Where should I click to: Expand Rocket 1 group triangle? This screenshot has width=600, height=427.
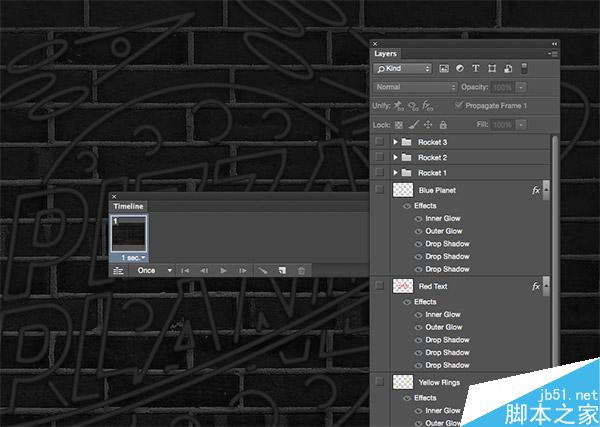[x=395, y=173]
